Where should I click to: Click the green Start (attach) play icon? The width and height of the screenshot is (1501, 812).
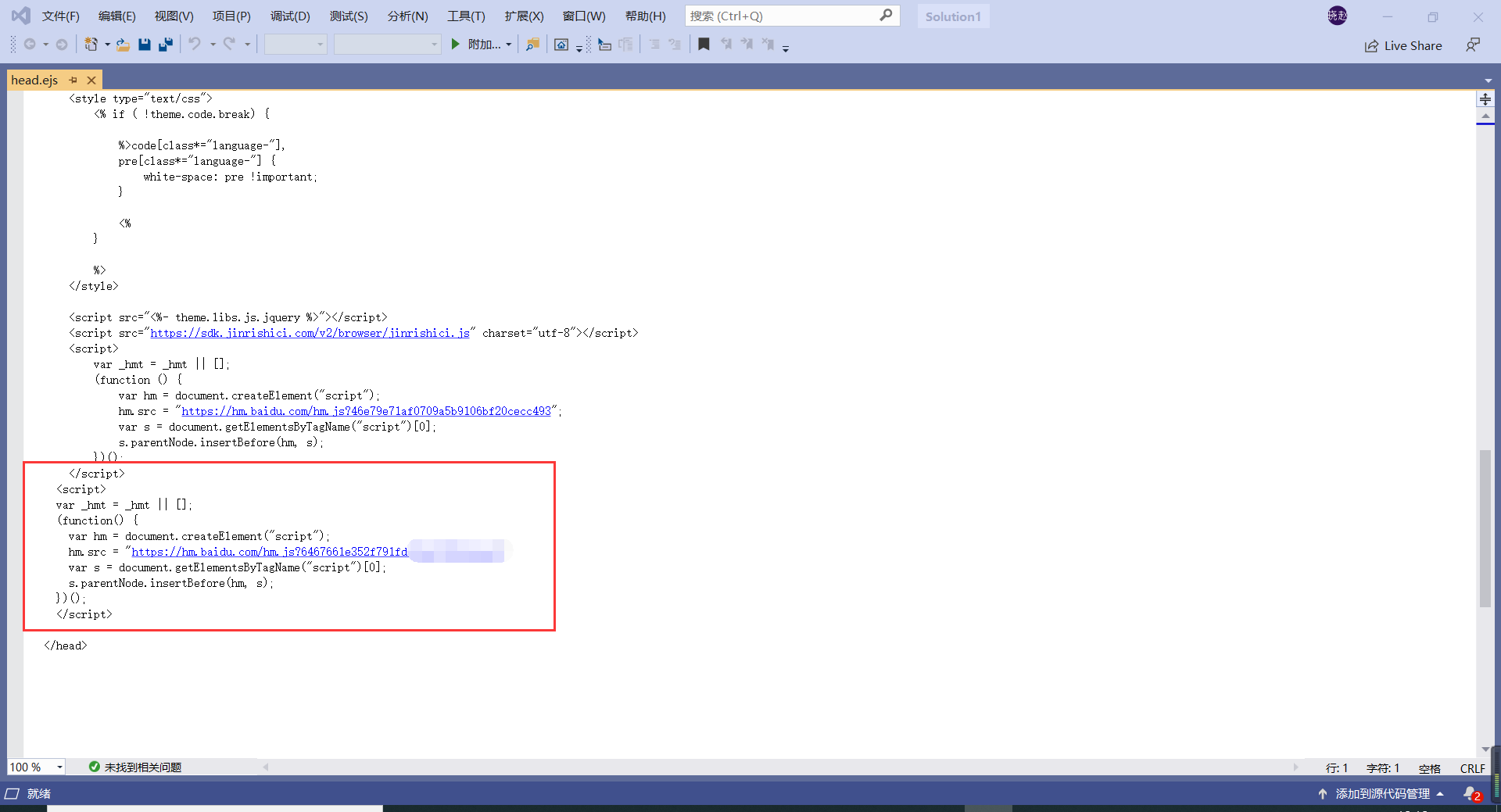tap(456, 45)
